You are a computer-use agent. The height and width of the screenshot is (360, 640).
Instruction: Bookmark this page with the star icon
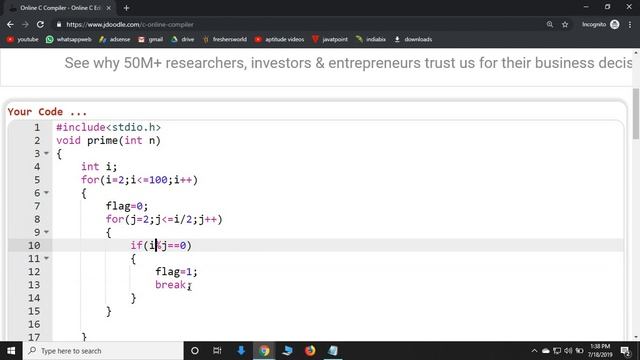pos(565,24)
